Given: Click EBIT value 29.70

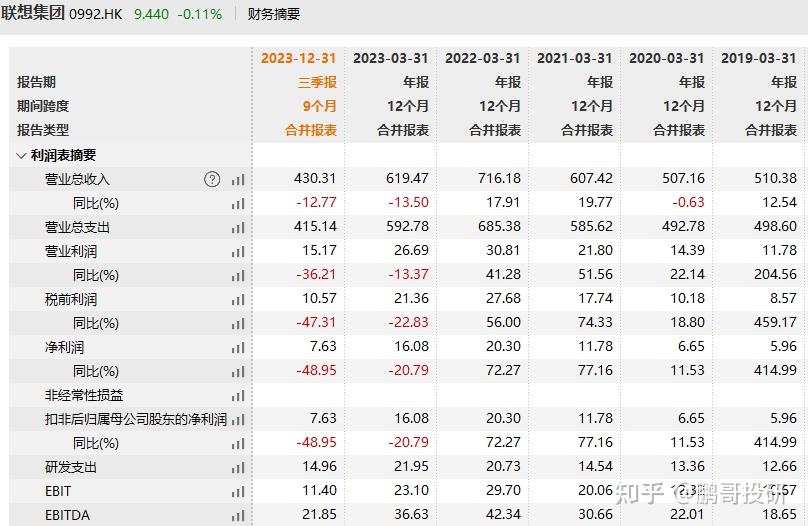Looking at the screenshot, I should click(503, 490).
